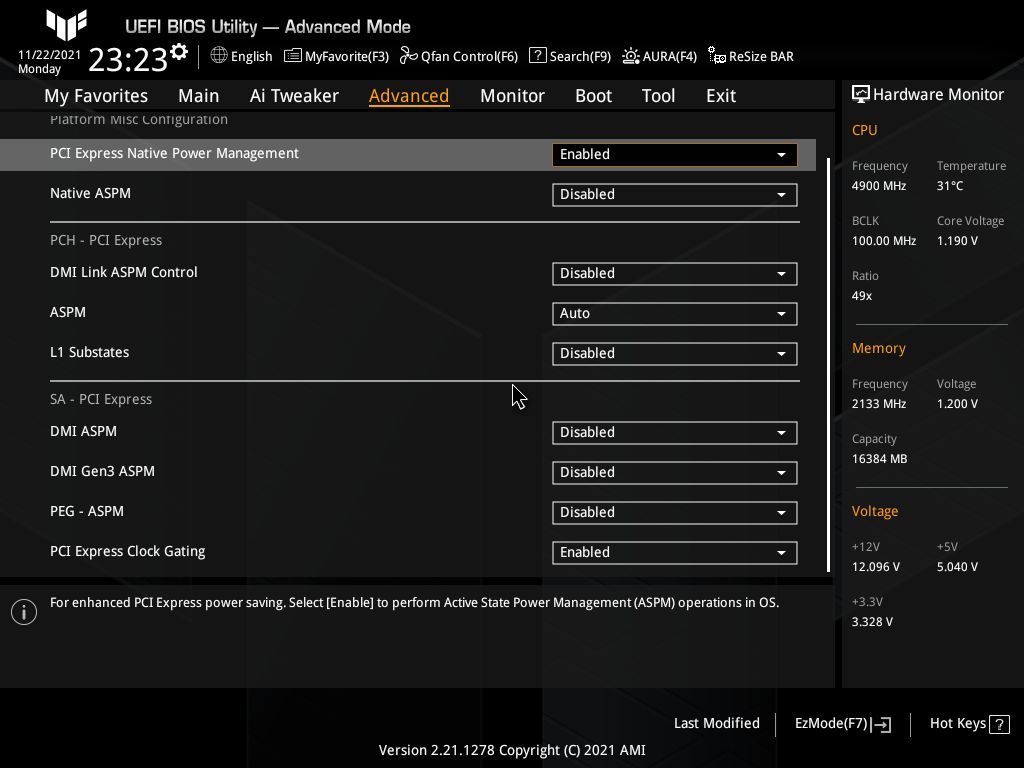
Task: Click the memory frequency 2133 MHz value
Action: [878, 404]
